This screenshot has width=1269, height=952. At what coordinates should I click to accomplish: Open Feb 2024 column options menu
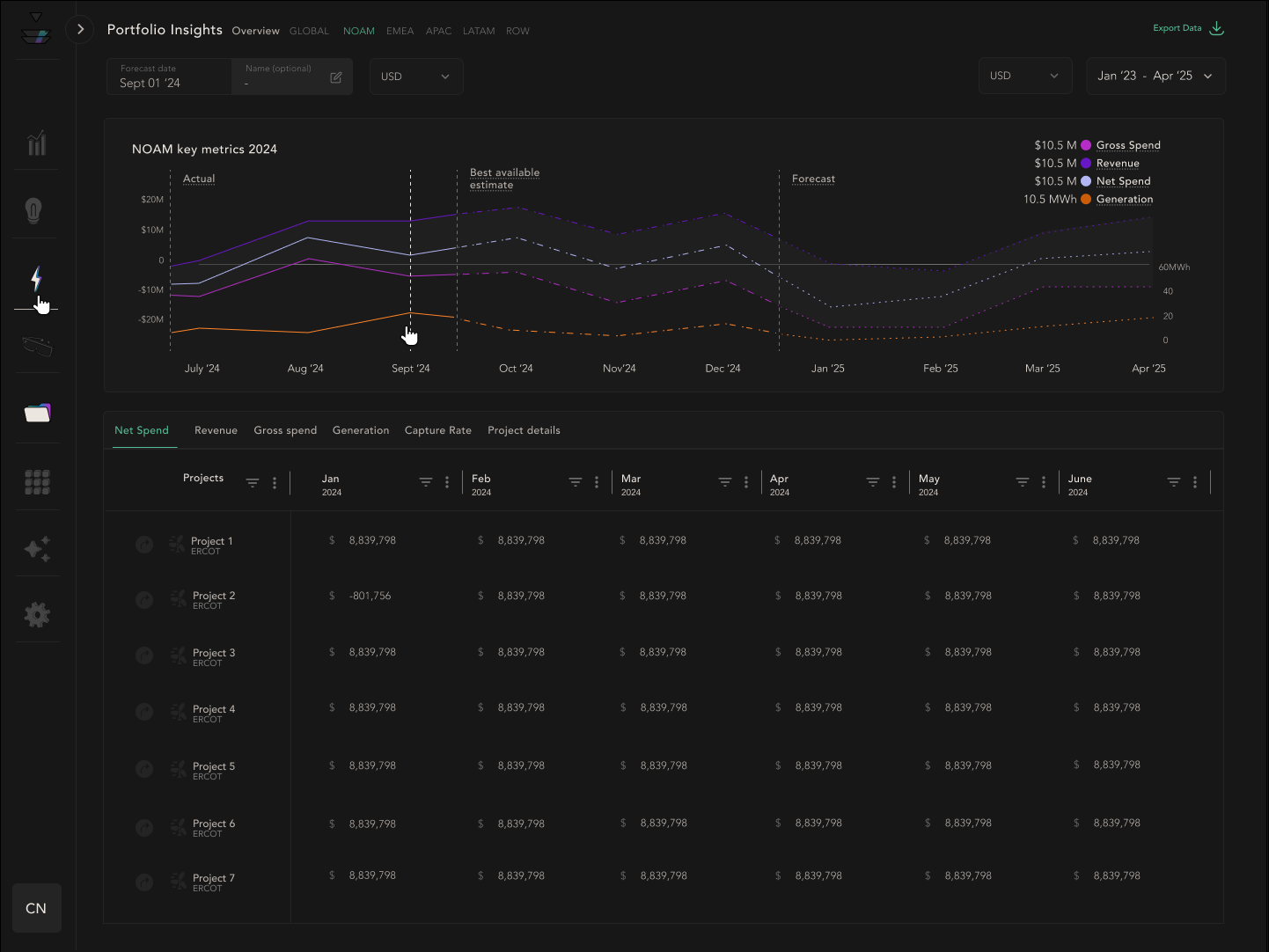(x=597, y=482)
